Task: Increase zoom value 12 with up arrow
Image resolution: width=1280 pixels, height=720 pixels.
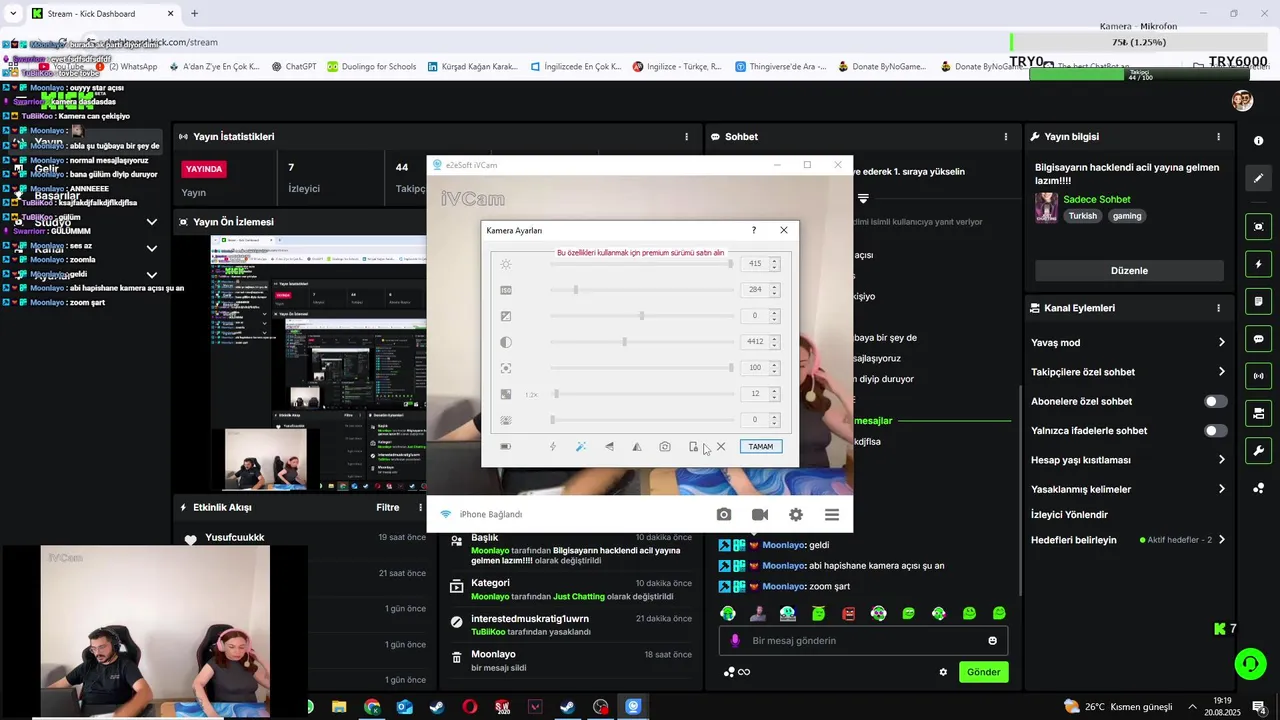Action: tap(774, 391)
